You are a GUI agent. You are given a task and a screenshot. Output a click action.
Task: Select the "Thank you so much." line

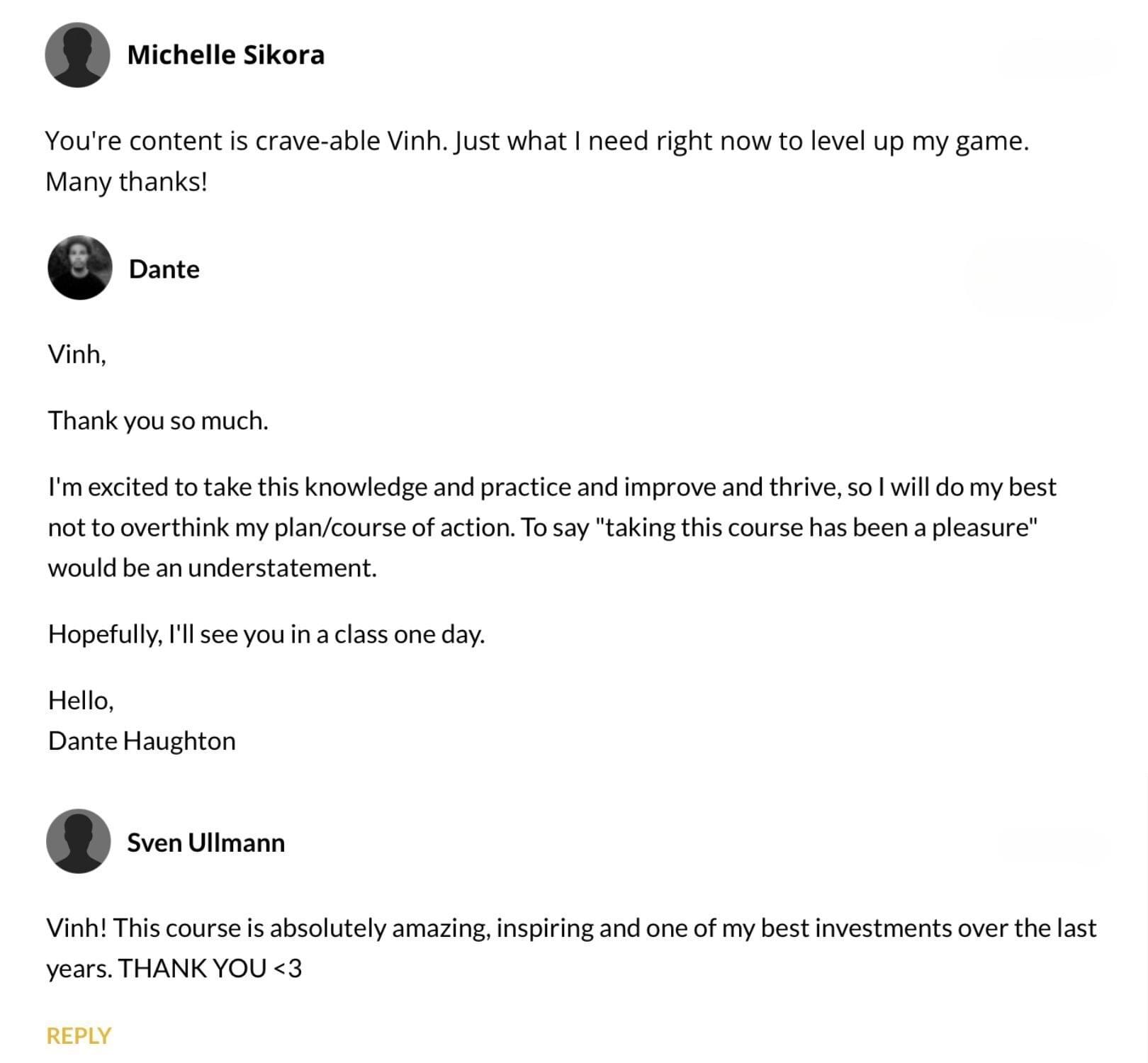pos(157,420)
